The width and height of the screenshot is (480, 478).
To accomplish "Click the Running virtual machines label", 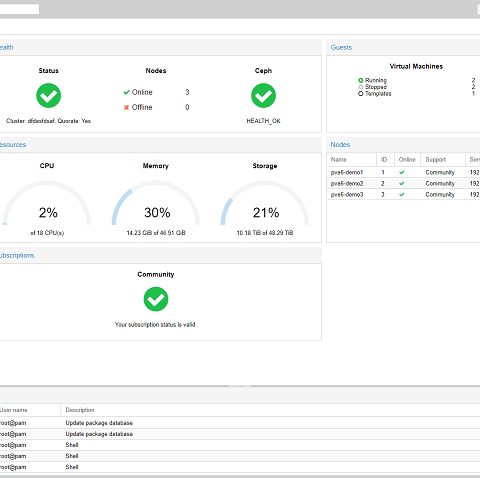I will [376, 80].
